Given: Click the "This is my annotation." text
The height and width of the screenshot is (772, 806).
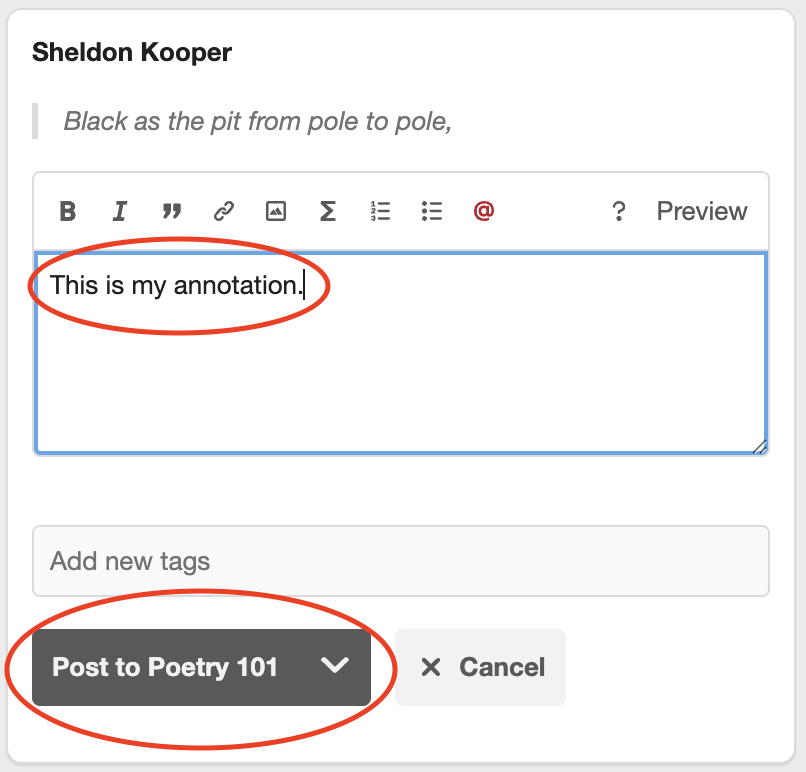Looking at the screenshot, I should (175, 285).
